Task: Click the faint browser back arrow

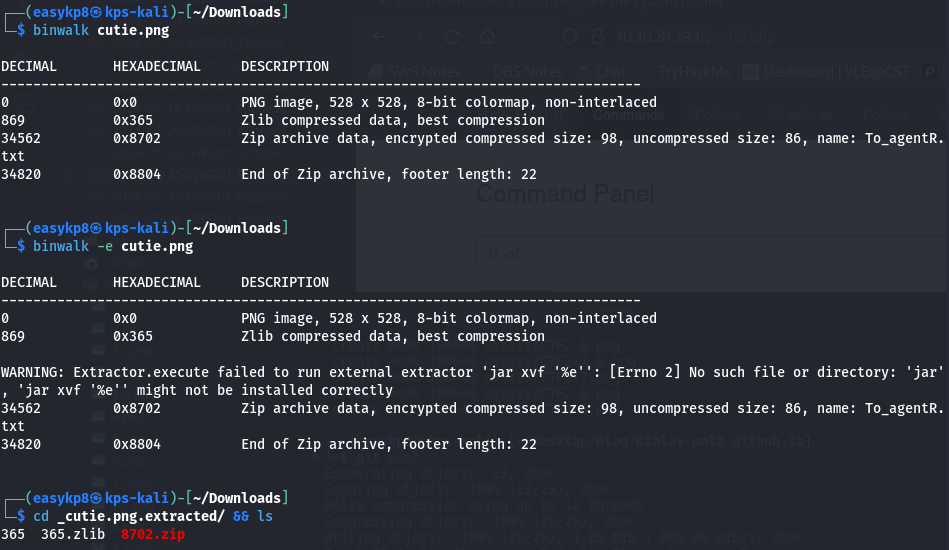Action: click(x=380, y=37)
